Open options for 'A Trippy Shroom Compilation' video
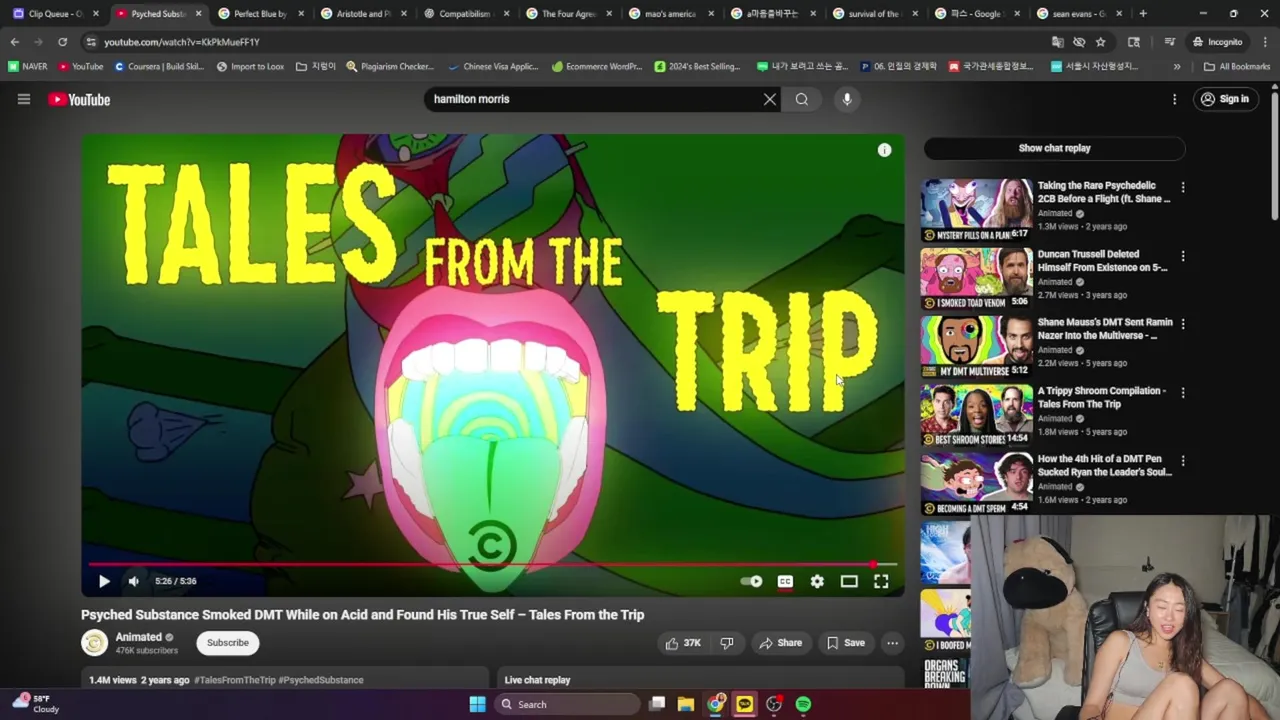The height and width of the screenshot is (720, 1280). 1183,393
